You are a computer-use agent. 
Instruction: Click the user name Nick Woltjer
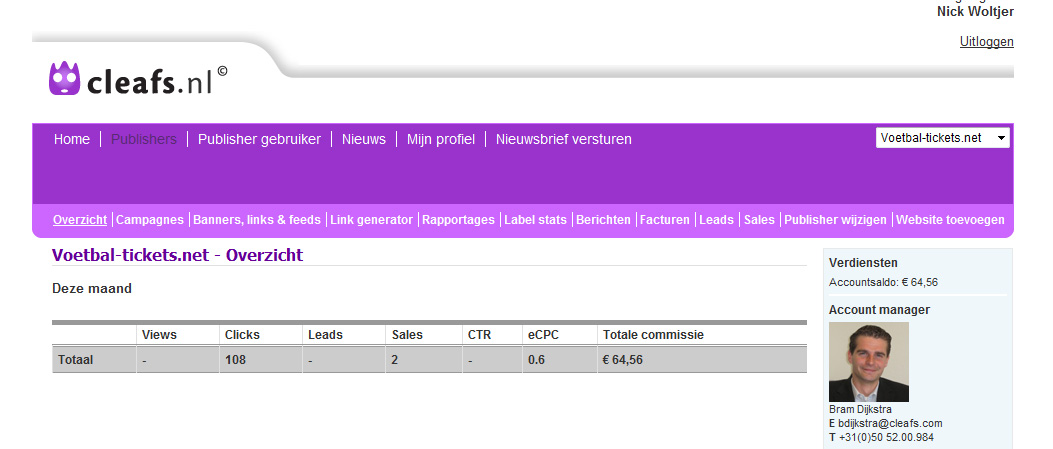tap(975, 11)
